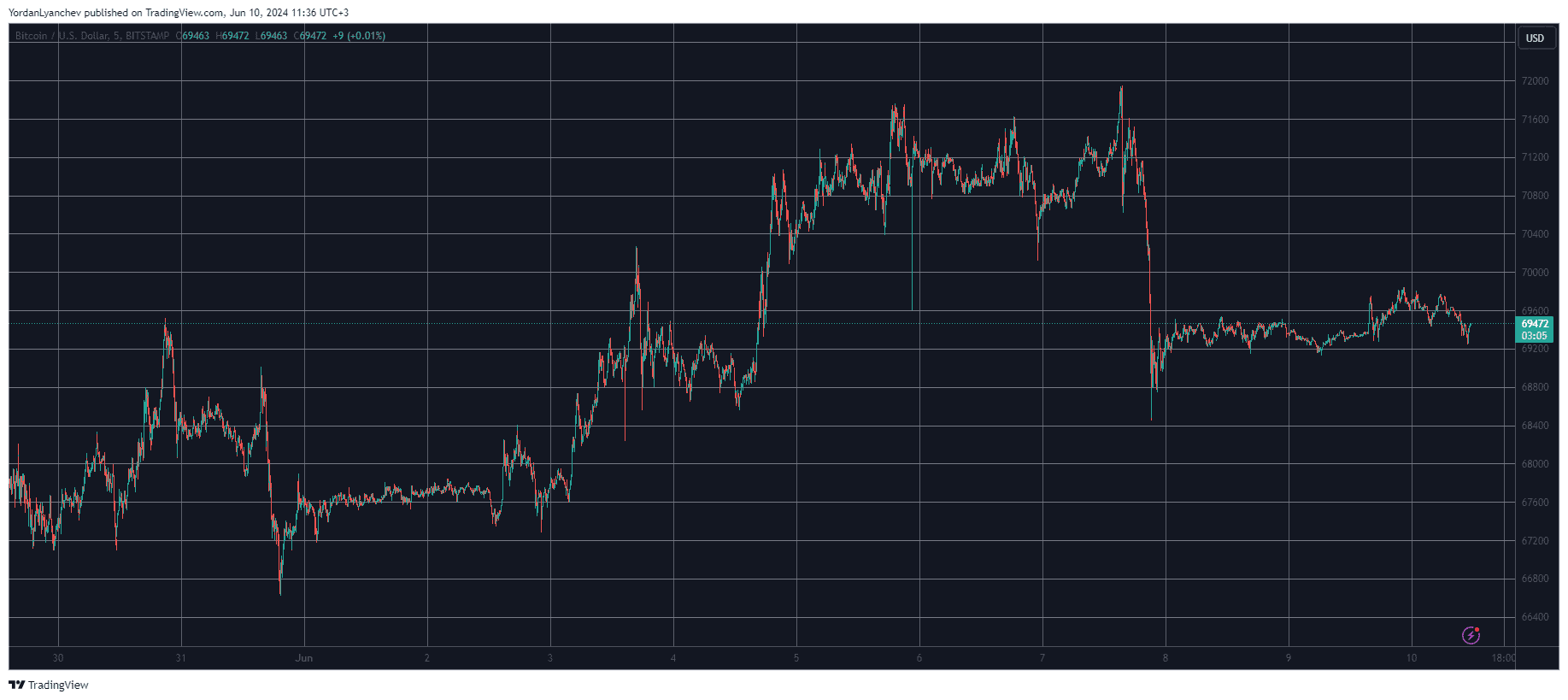Screen dimensions: 1568x700
Task: Click the published by YordanLyanchev header text
Action: coord(178,13)
